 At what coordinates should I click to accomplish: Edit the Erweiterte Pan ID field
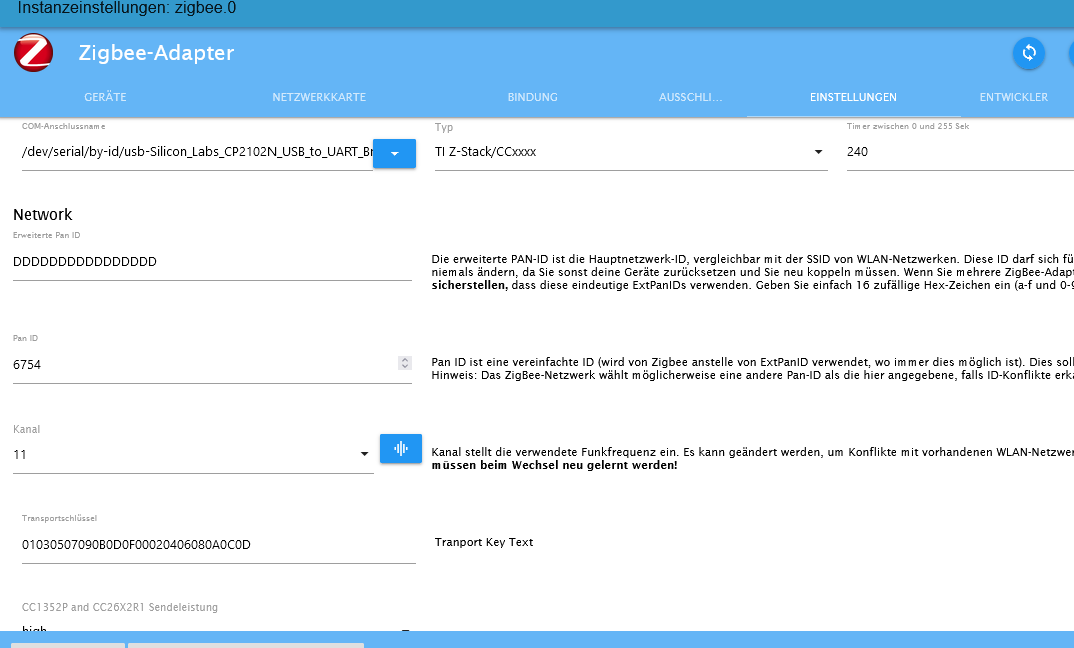coord(212,262)
